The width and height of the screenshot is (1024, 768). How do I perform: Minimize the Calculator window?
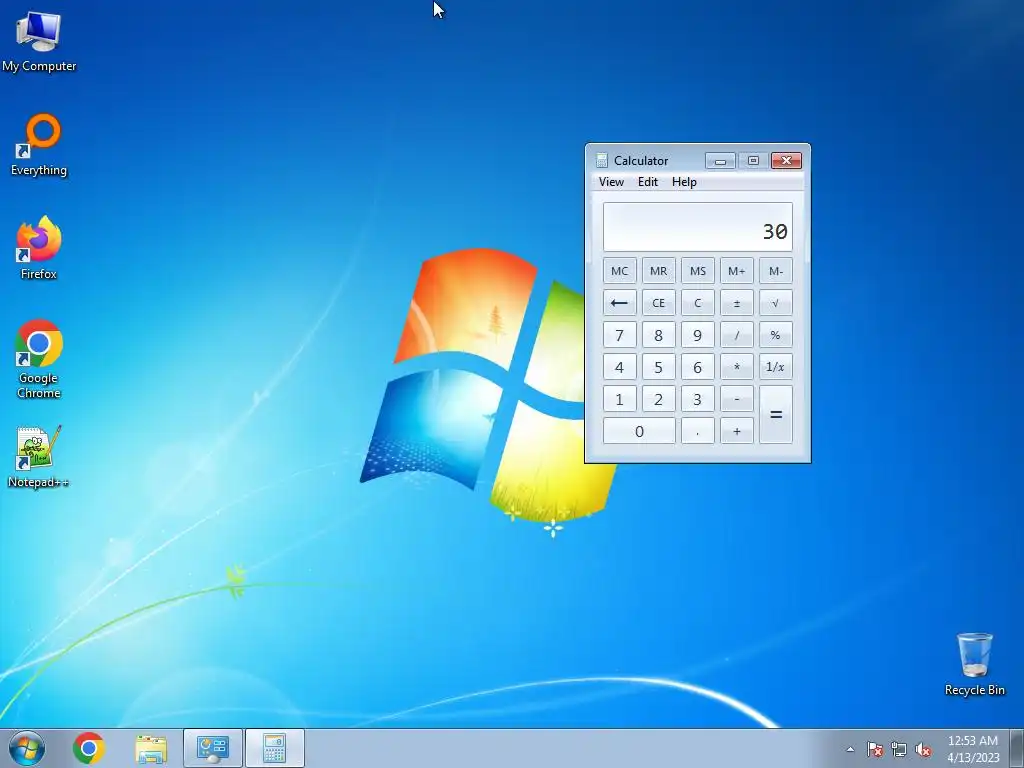tap(720, 161)
